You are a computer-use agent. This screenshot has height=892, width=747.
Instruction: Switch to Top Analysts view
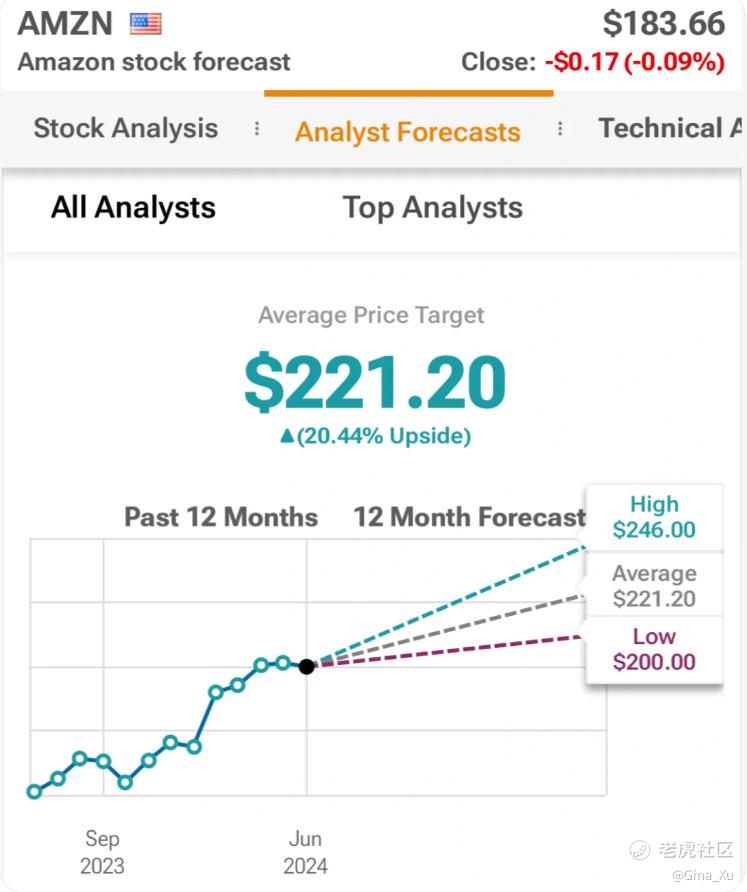point(433,207)
